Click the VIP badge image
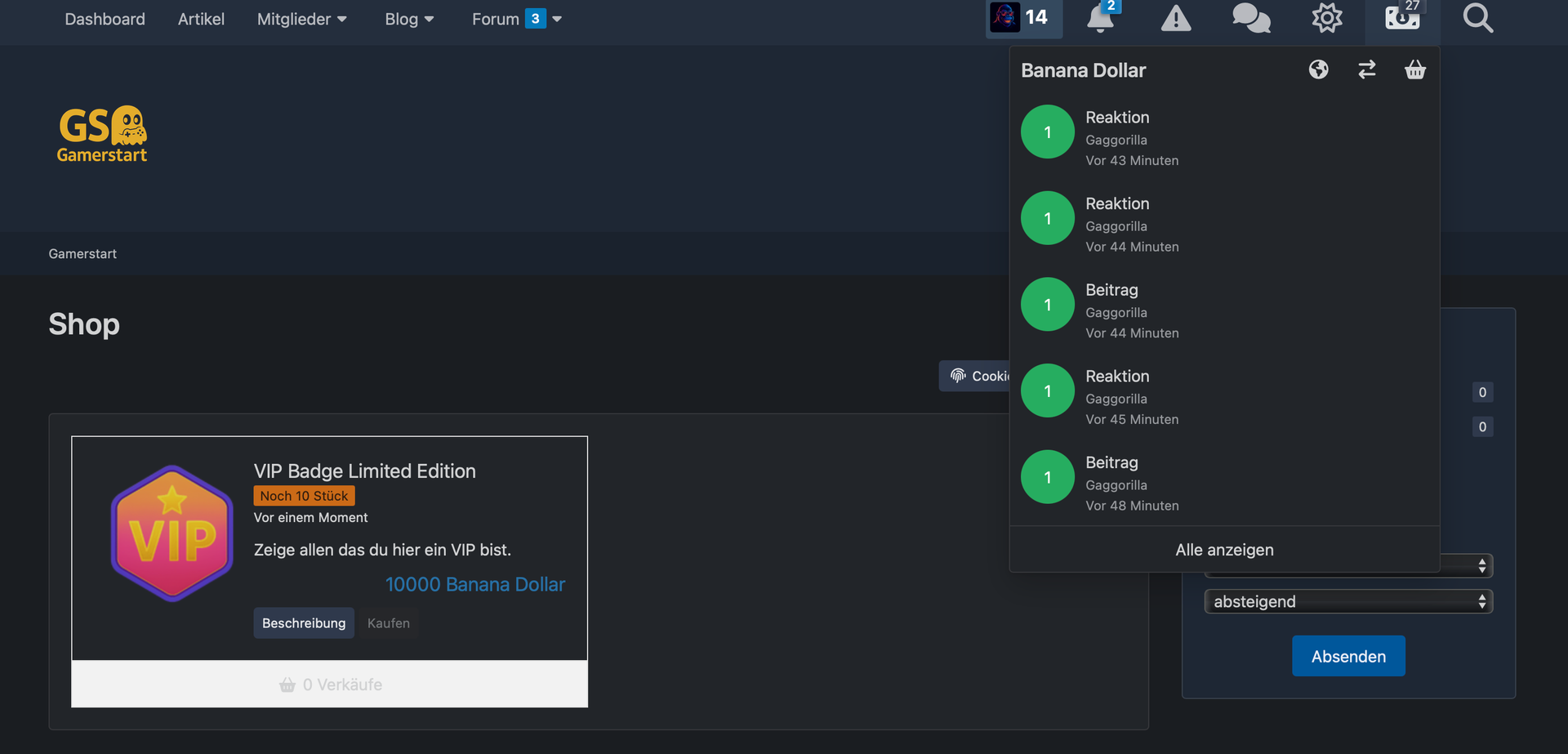This screenshot has height=754, width=1568. tap(172, 533)
